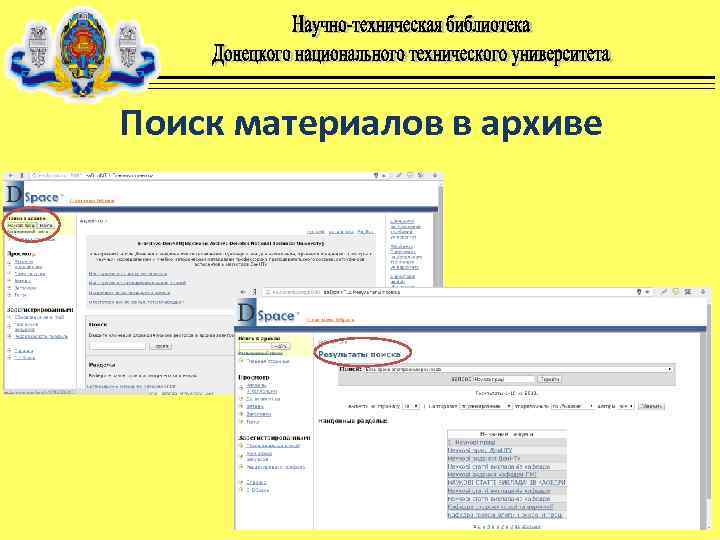Open the sort-by dropdown in results options
This screenshot has height=540, width=720.
pyautogui.click(x=486, y=406)
